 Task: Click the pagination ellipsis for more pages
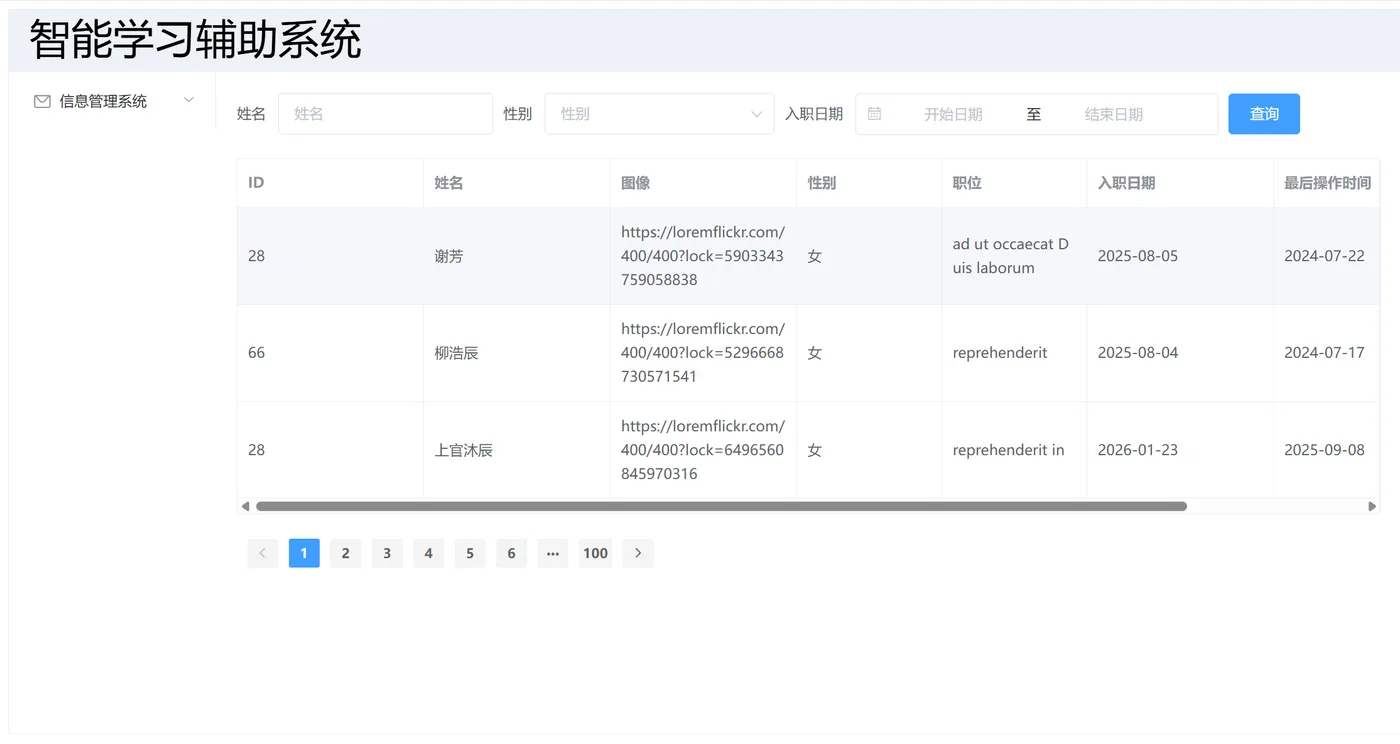point(553,553)
